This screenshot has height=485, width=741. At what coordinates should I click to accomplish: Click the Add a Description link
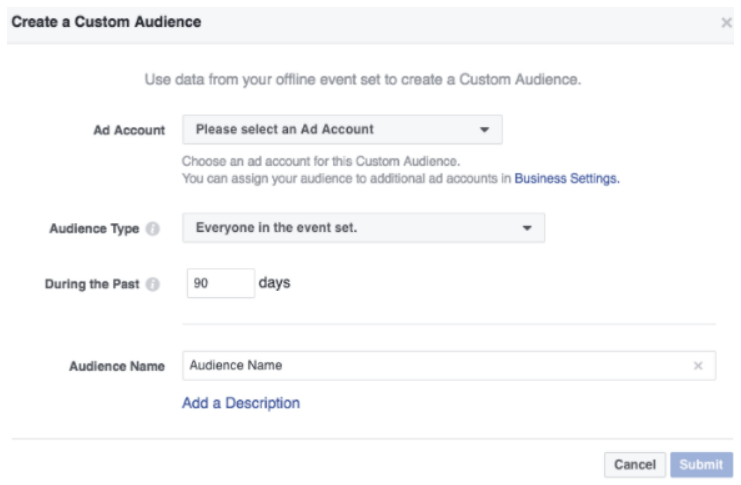tap(240, 404)
